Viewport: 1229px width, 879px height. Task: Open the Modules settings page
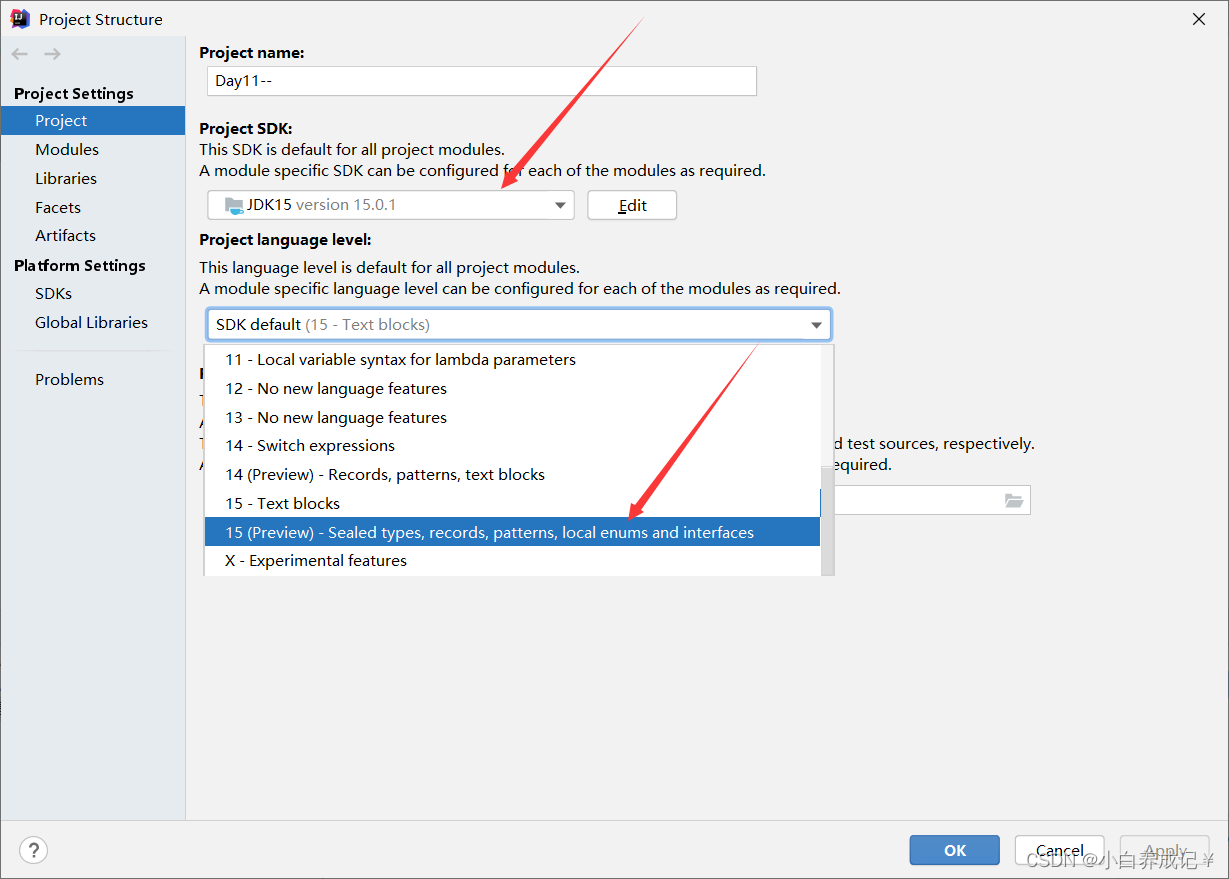click(x=67, y=149)
